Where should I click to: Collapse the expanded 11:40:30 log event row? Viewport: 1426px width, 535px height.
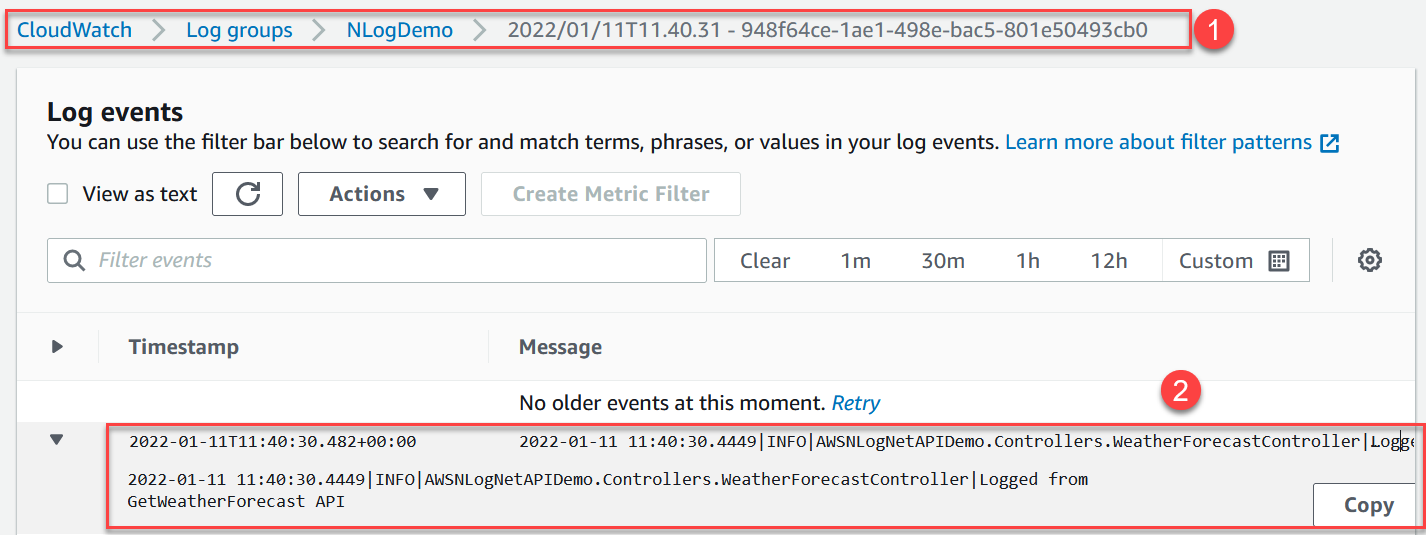(57, 440)
